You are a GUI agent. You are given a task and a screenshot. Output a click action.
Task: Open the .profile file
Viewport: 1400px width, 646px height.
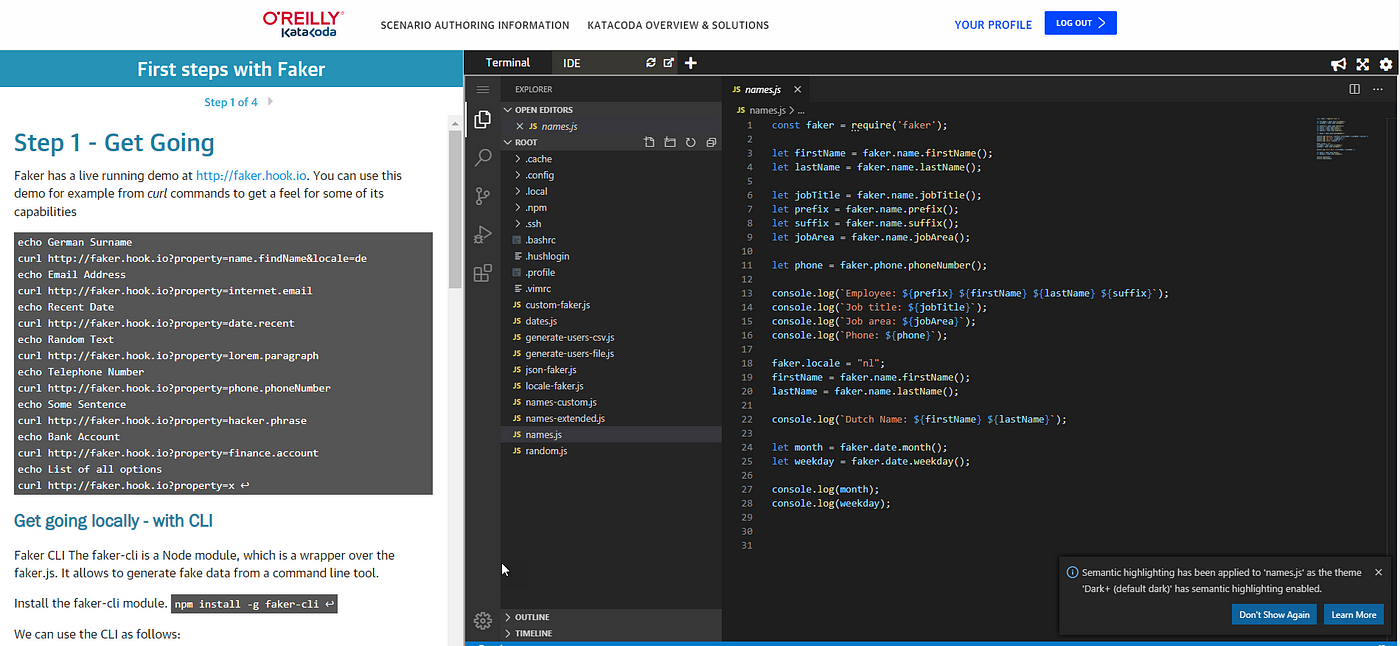540,272
